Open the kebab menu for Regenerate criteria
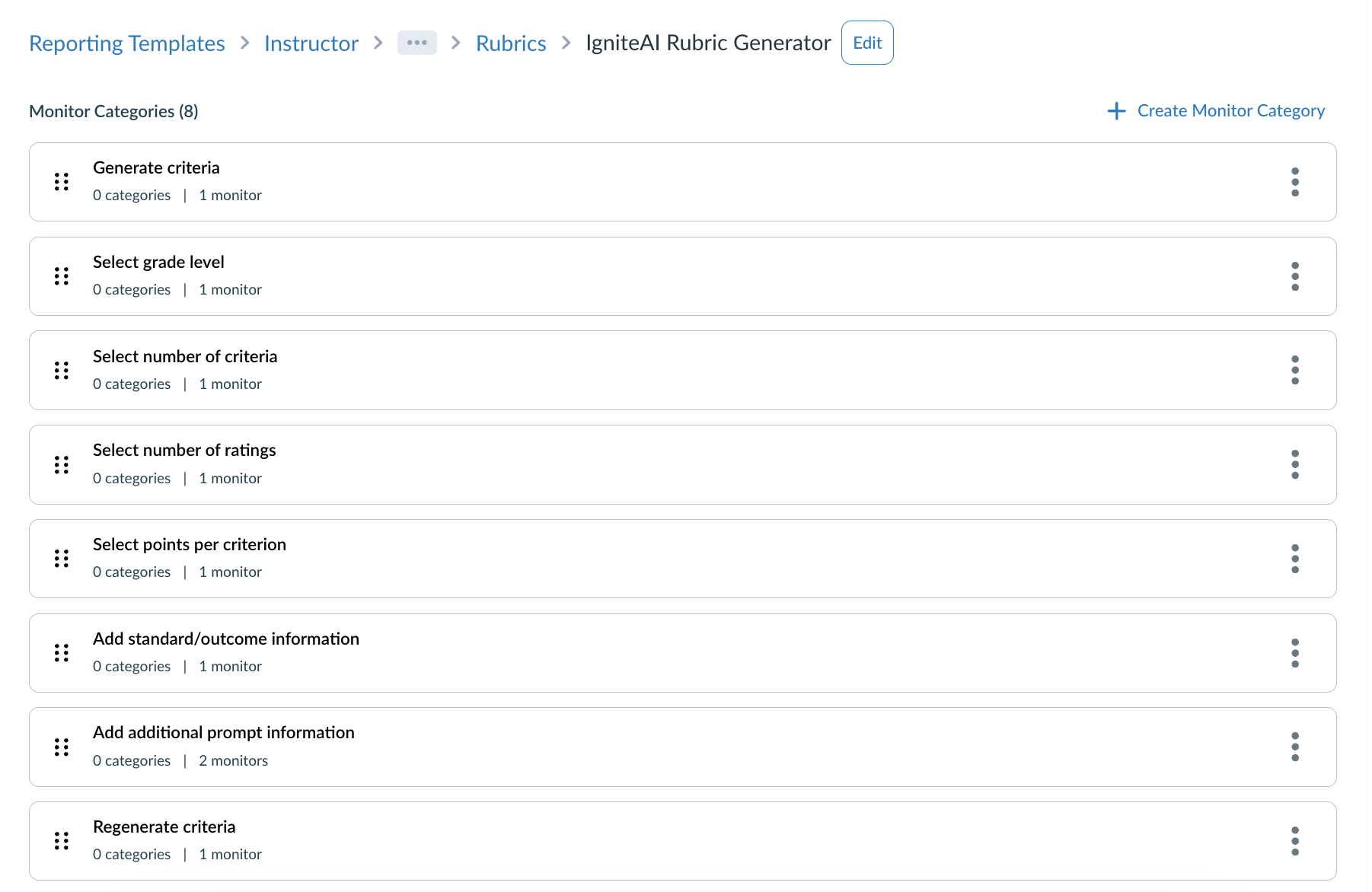 [x=1295, y=841]
